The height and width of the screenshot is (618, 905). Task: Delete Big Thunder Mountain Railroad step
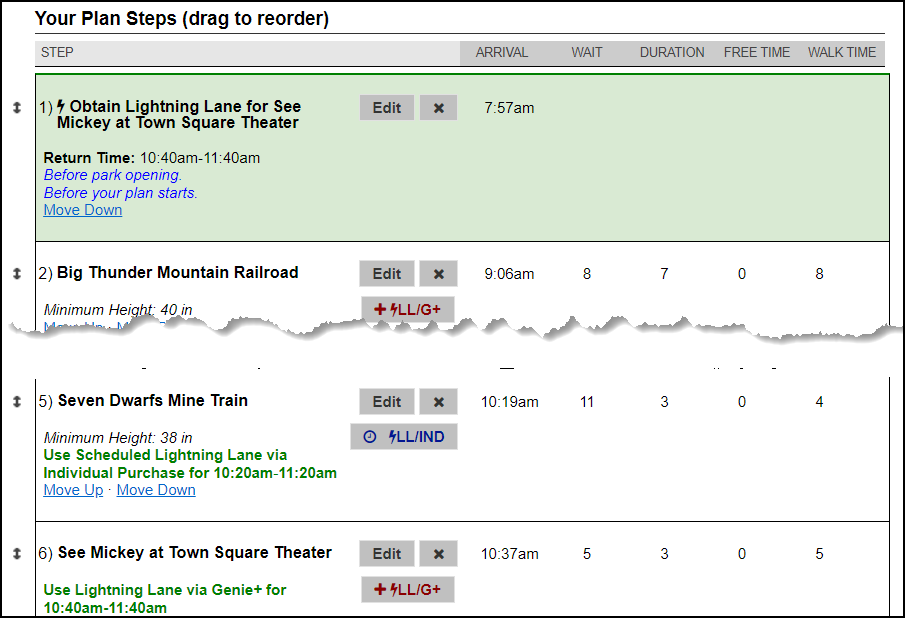[x=439, y=274]
